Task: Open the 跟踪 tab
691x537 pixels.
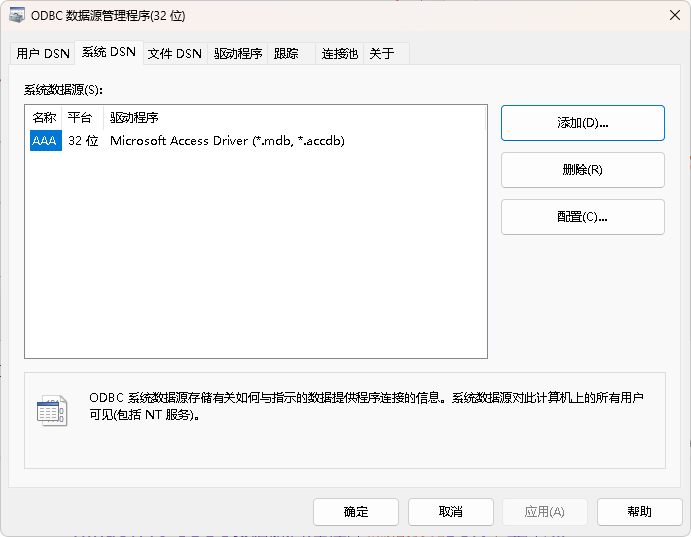Action: (286, 54)
